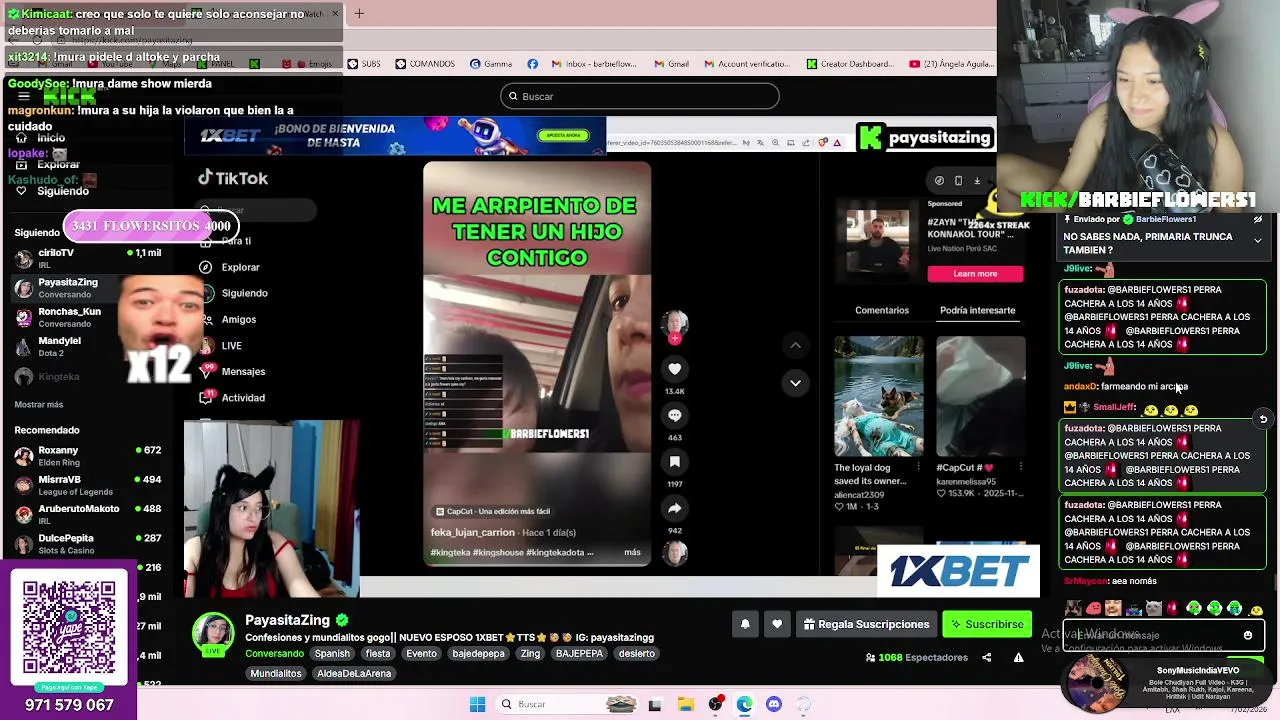1280x720 pixels.
Task: Open TikTok Amigos page
Action: click(227, 319)
